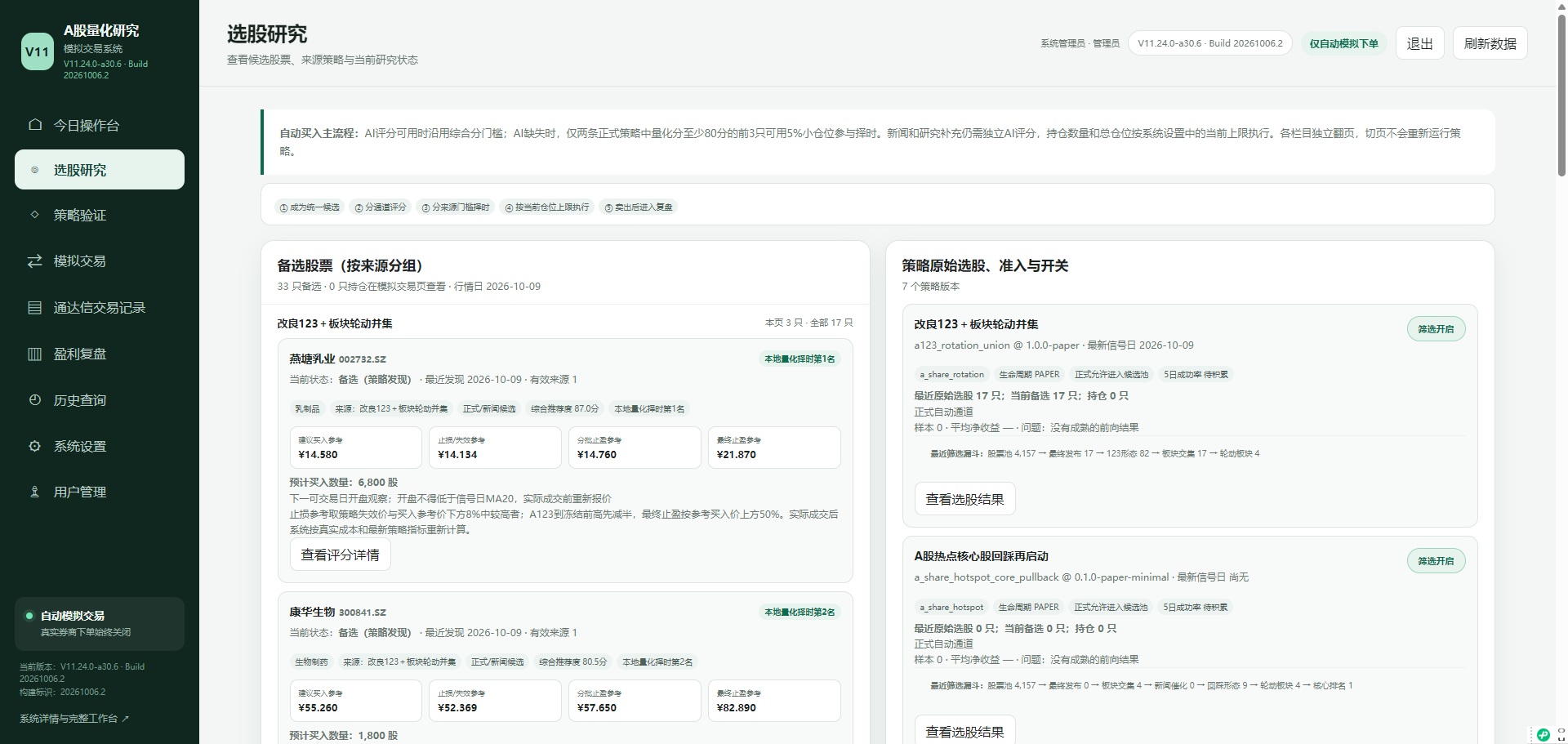This screenshot has width=1568, height=744.
Task: Click the person icon beside 用户管理
Action: point(35,492)
